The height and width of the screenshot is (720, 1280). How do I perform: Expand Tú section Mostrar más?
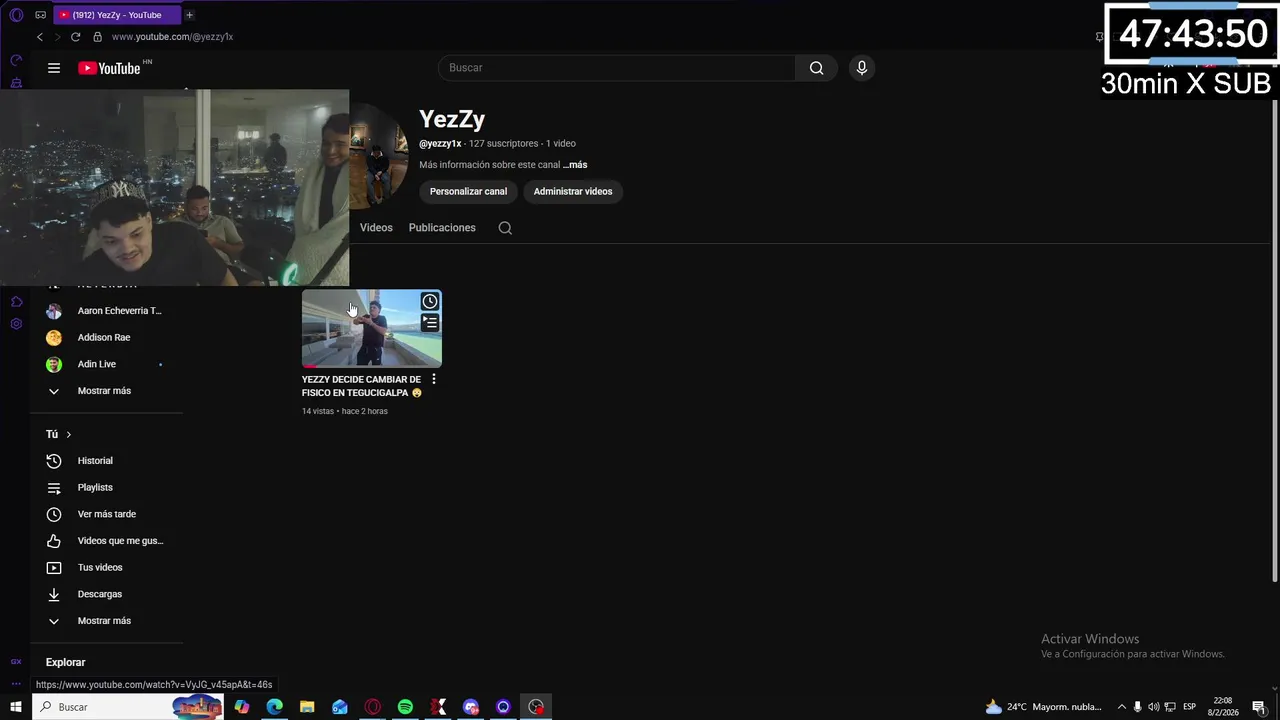tap(106, 621)
